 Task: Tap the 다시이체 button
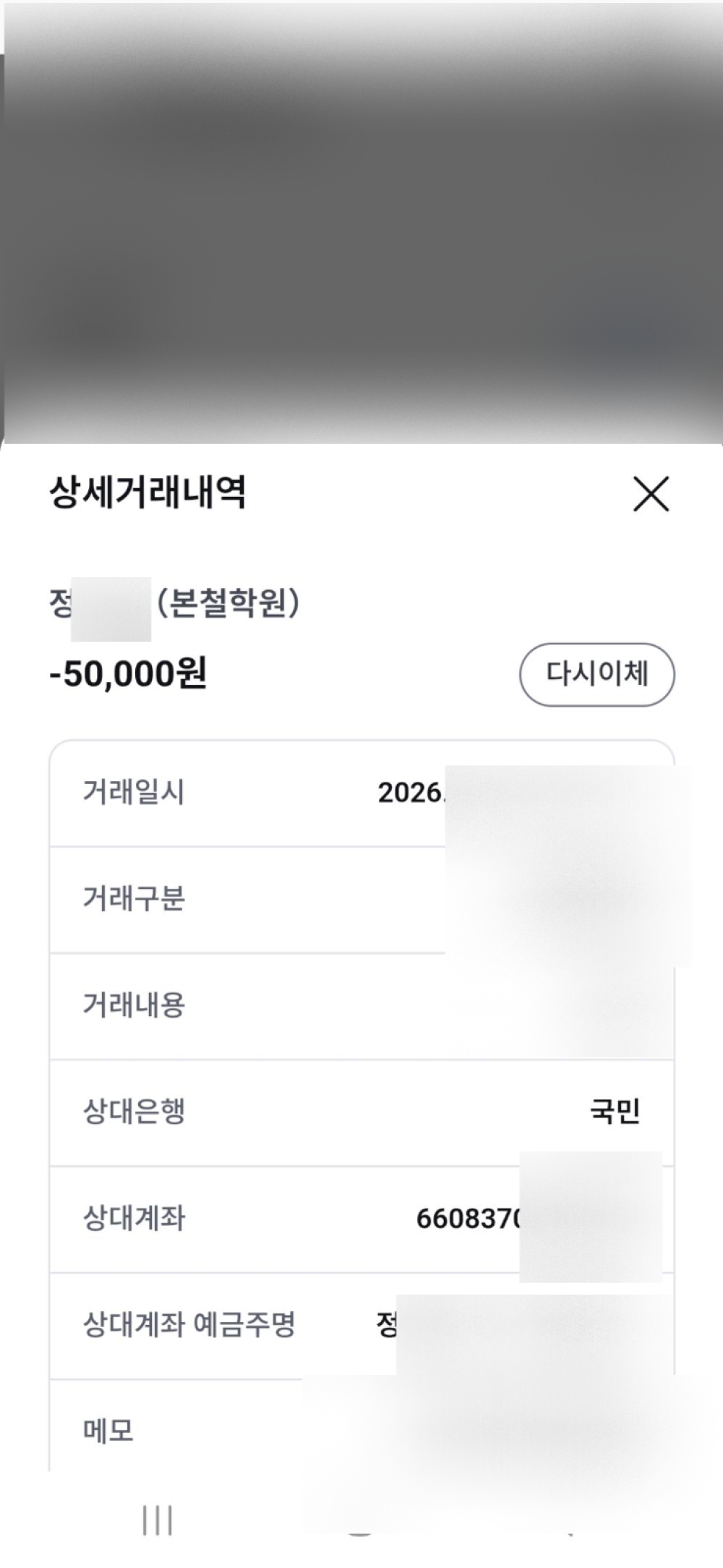[596, 674]
